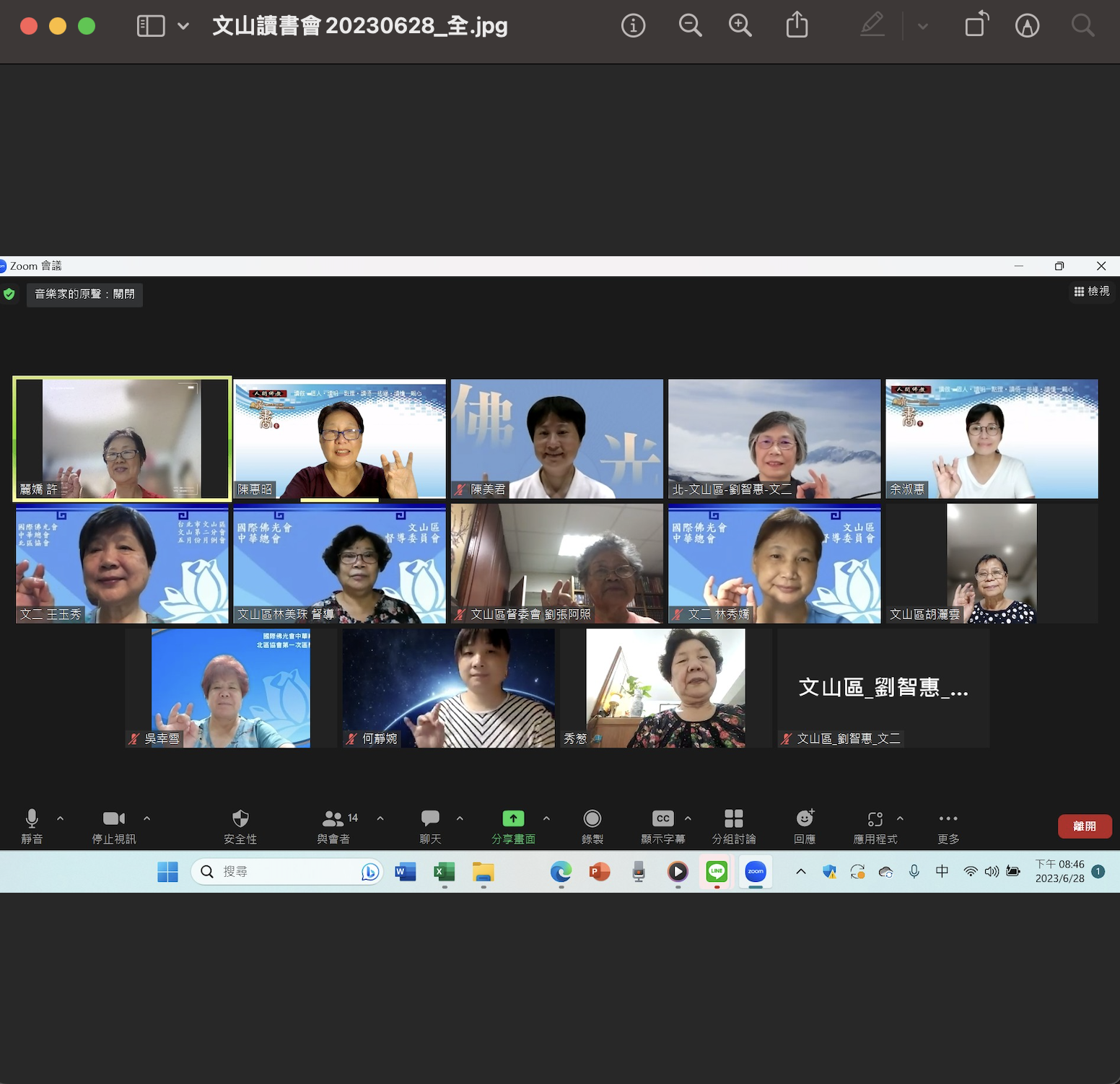
Task: Click the green Share Screen button
Action: [x=513, y=818]
